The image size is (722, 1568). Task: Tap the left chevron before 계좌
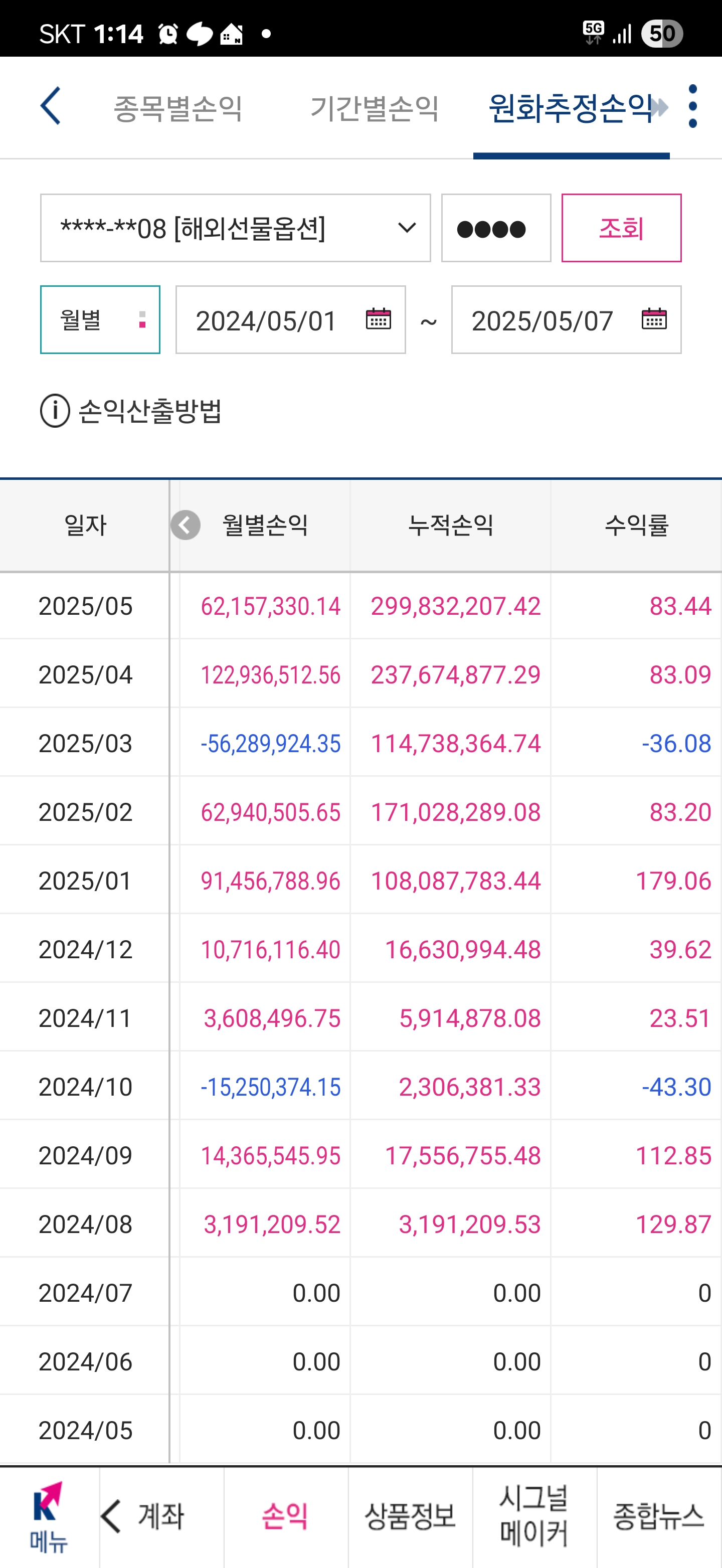tap(112, 1516)
